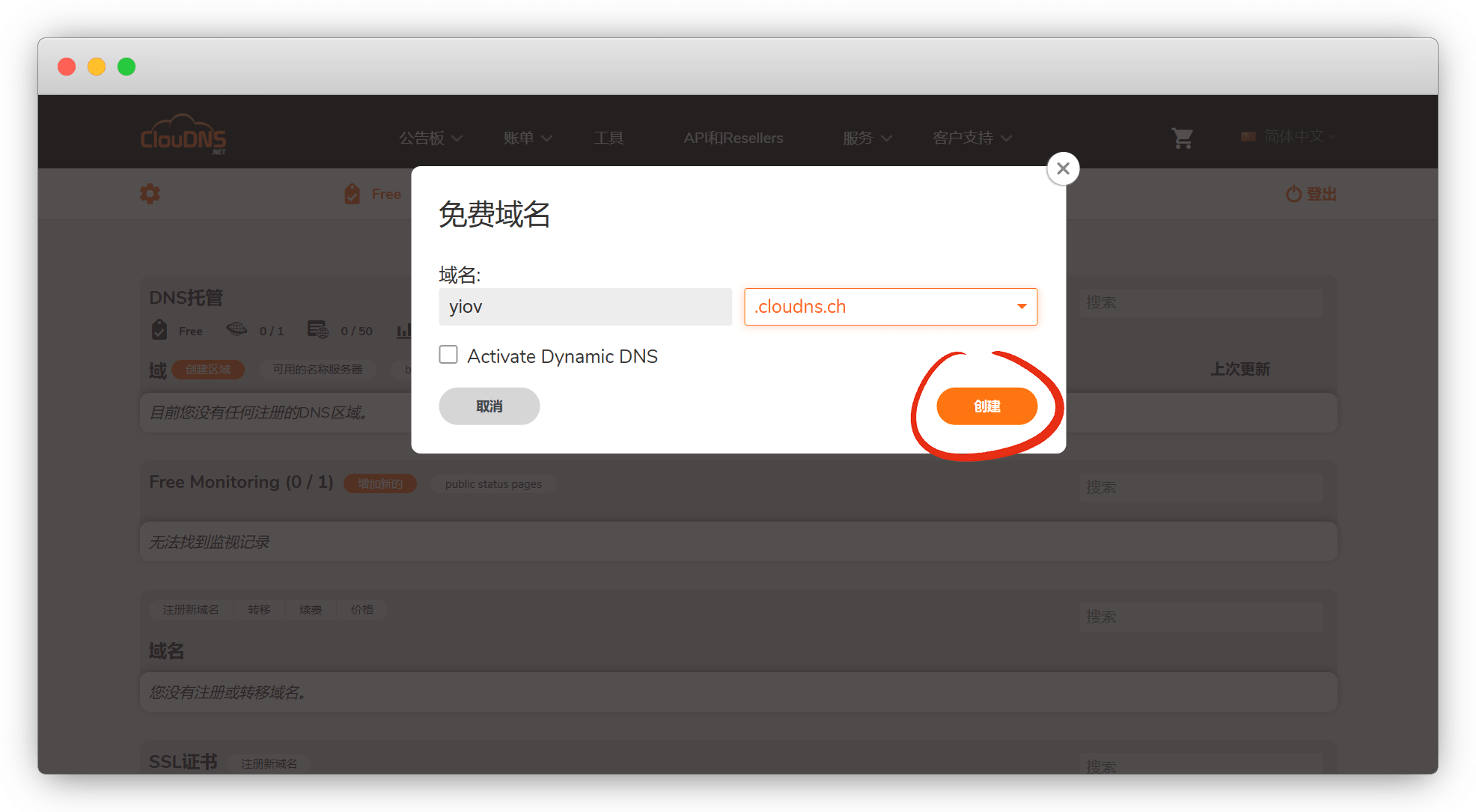Click the settings gear icon
1476x812 pixels.
tap(150, 194)
